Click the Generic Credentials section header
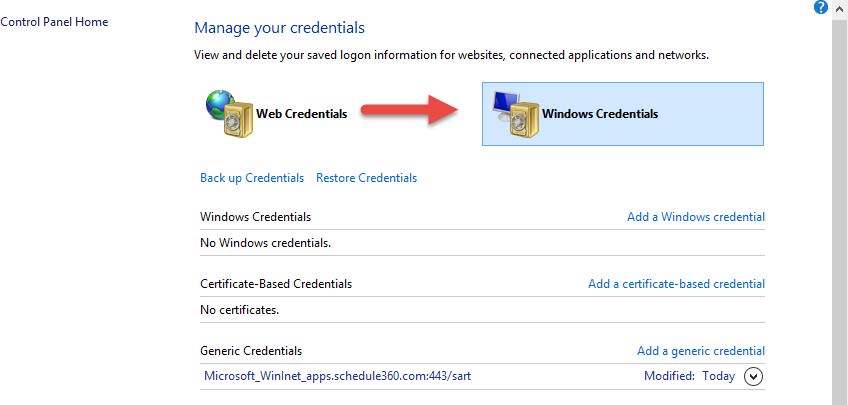848x405 pixels. (251, 351)
